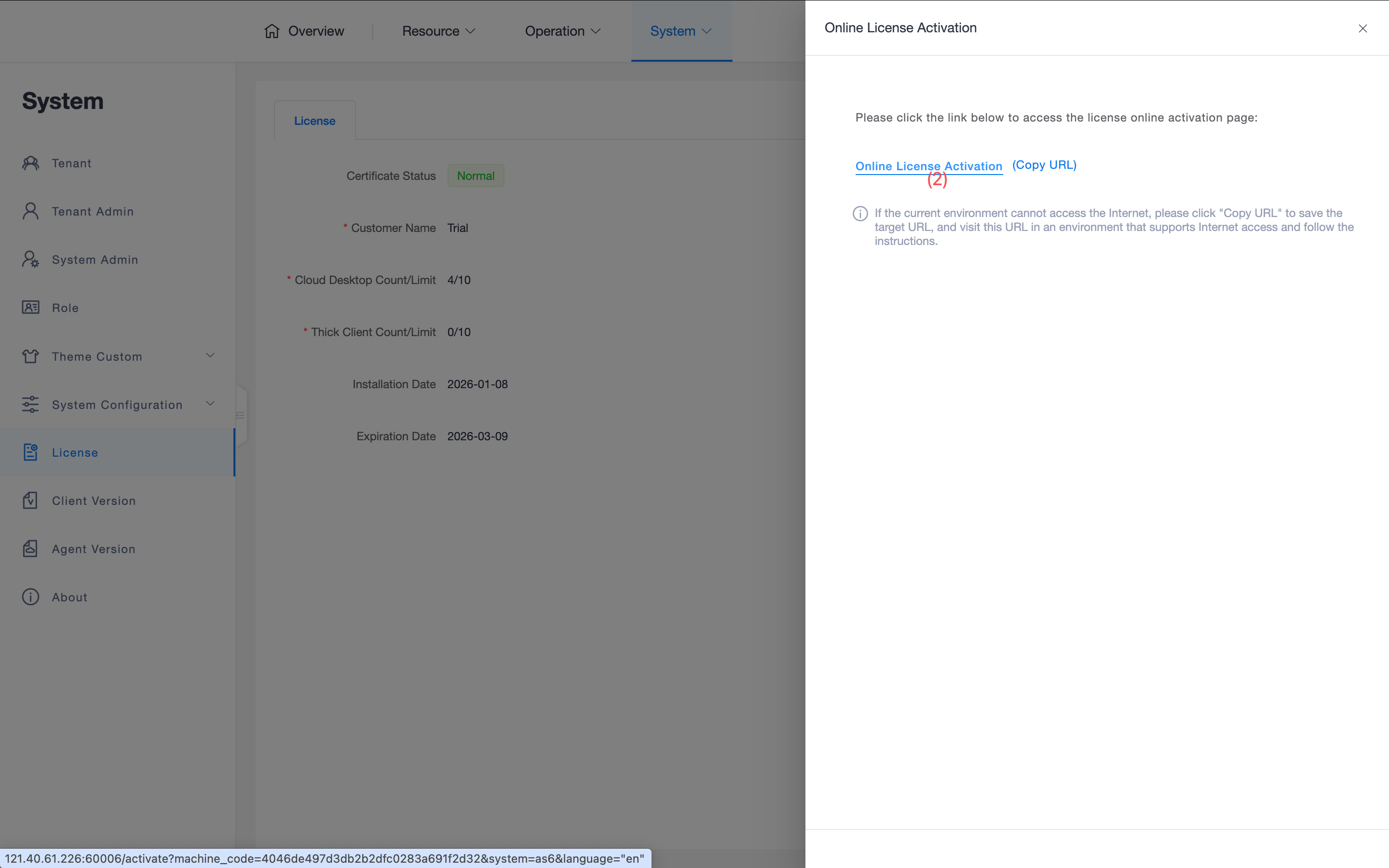Click the About info circle icon
The height and width of the screenshot is (868, 1389).
tap(30, 597)
